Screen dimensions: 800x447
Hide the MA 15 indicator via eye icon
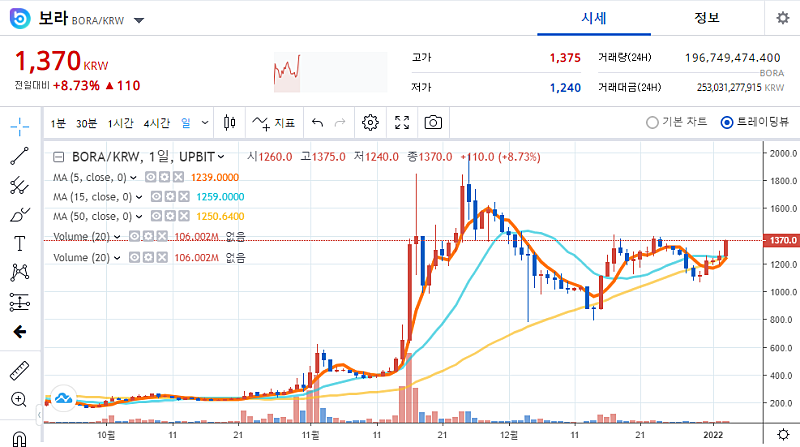(x=157, y=196)
